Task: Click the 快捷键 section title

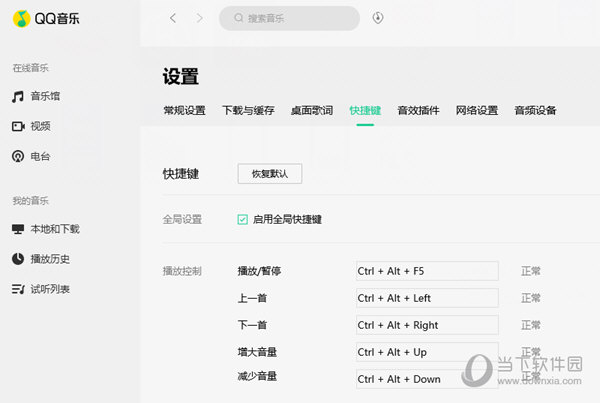Action: [181, 174]
